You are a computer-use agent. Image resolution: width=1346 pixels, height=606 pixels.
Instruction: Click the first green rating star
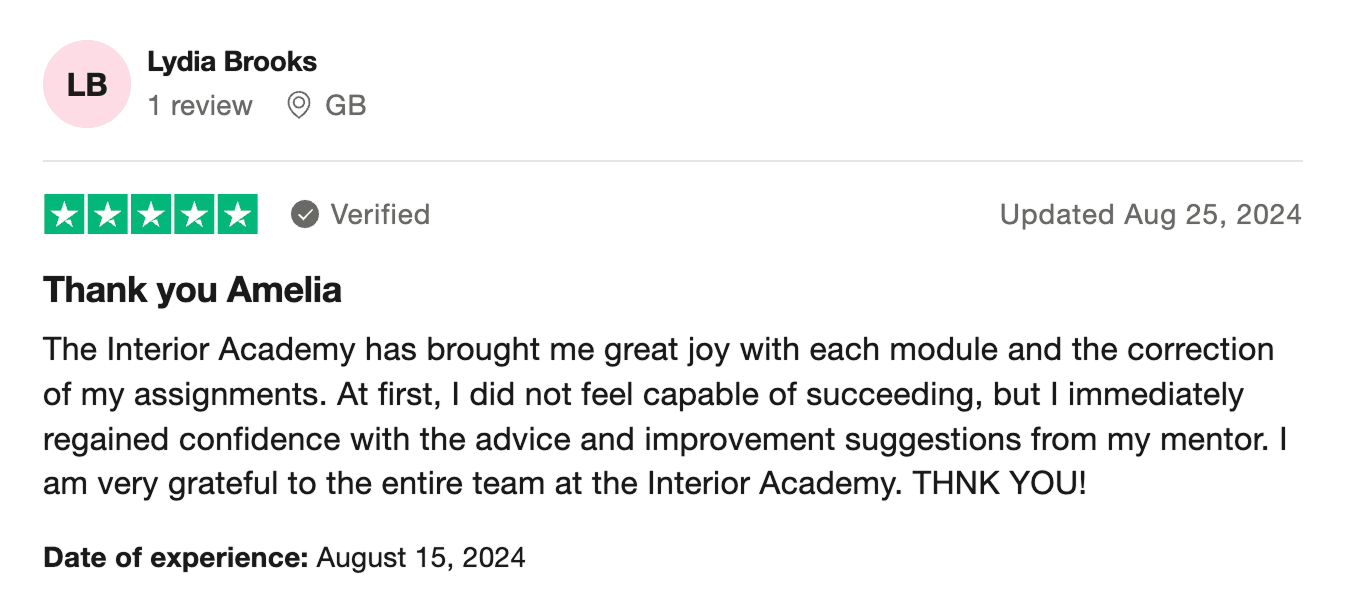pos(65,215)
